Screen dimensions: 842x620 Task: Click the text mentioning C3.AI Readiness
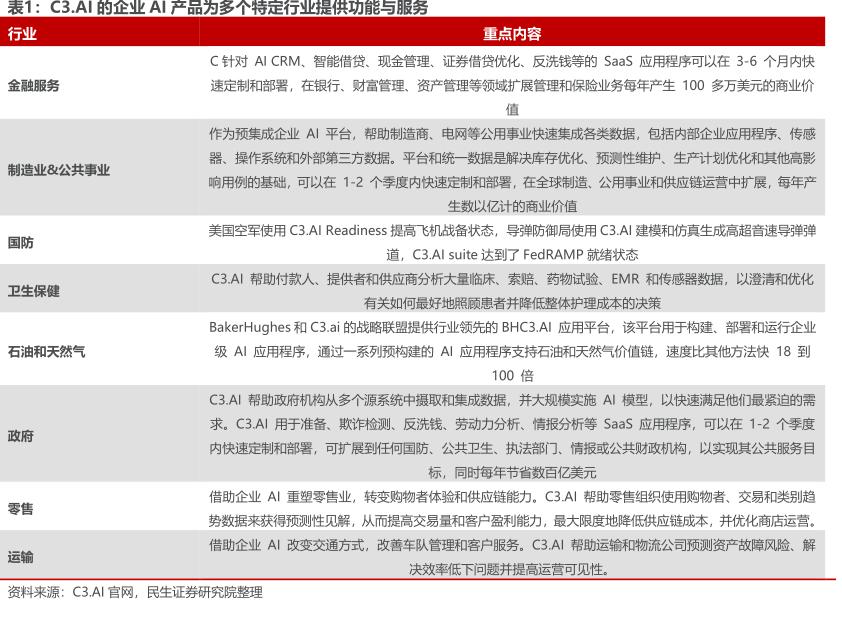pyautogui.click(x=512, y=242)
